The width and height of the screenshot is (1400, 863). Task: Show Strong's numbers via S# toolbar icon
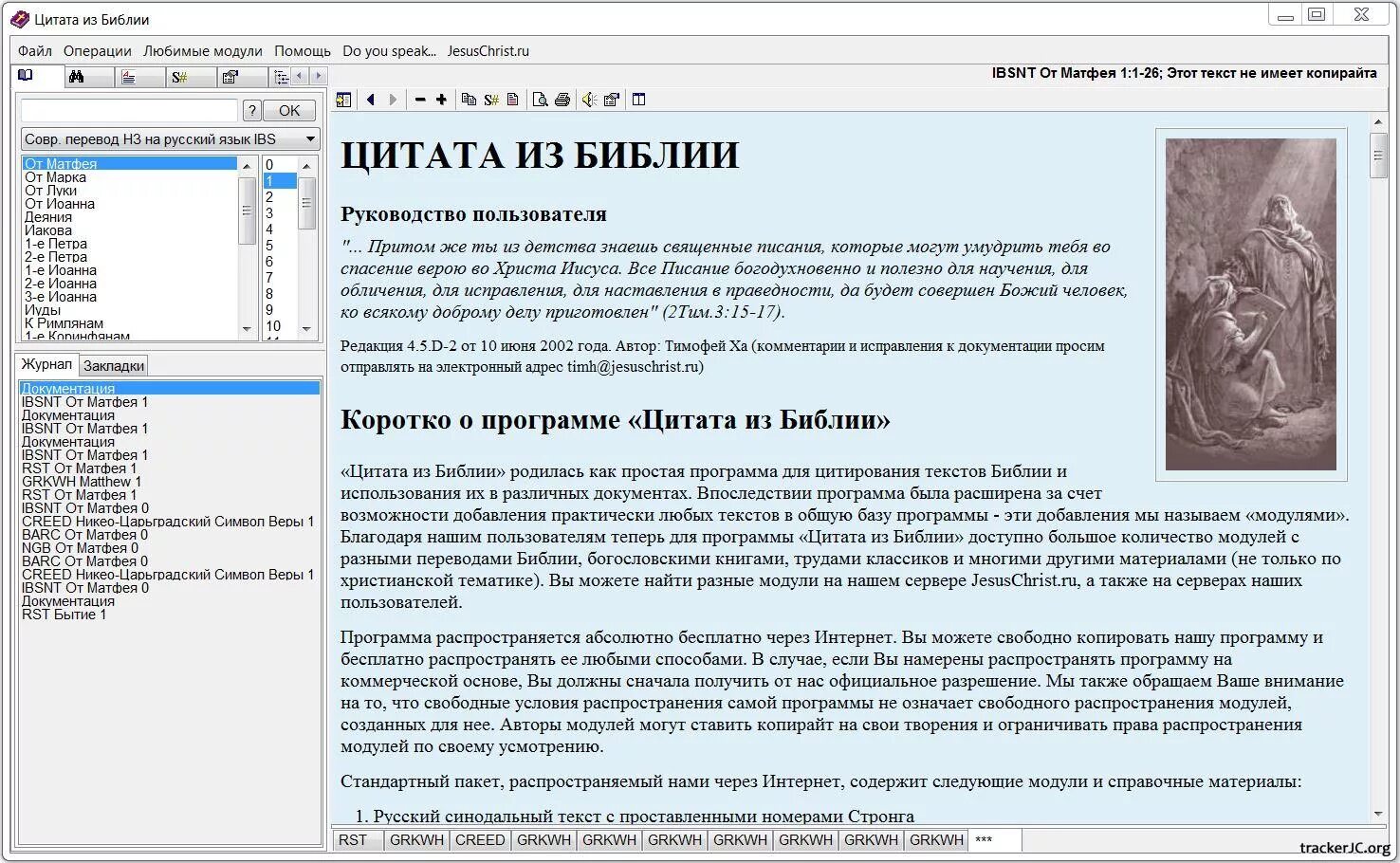coord(490,98)
